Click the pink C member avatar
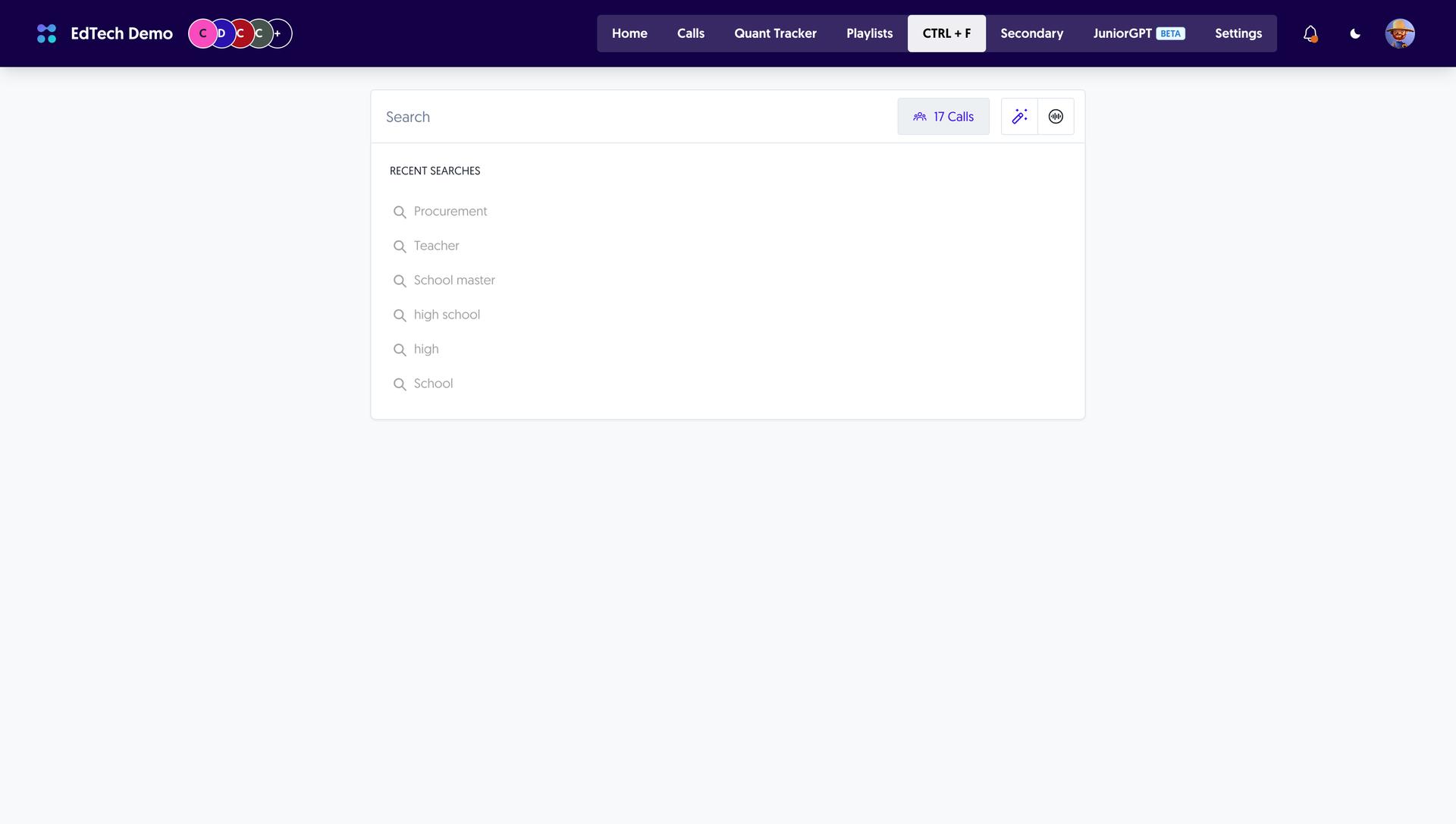Image resolution: width=1456 pixels, height=824 pixels. (x=202, y=33)
